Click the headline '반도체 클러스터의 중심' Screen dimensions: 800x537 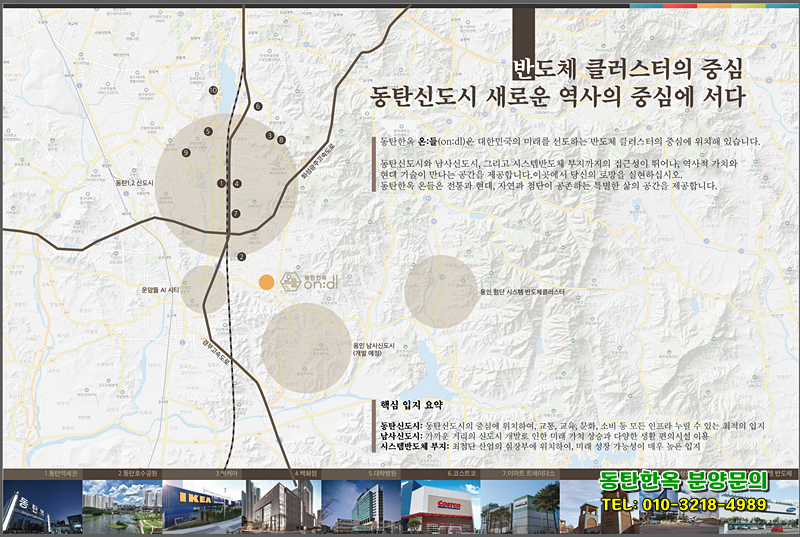click(x=628, y=69)
